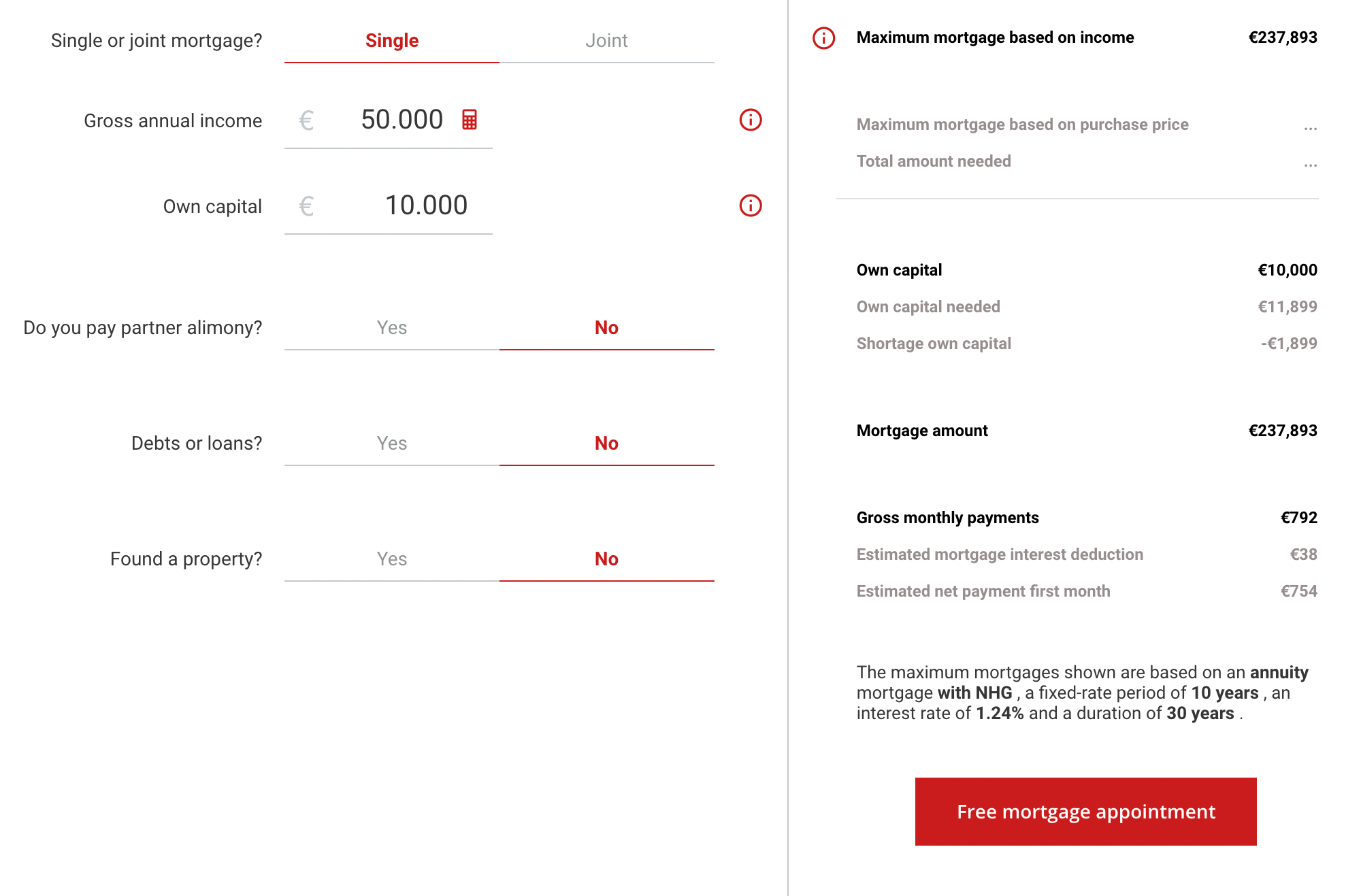Select Yes for partner alimony
1361x896 pixels.
pyautogui.click(x=393, y=327)
